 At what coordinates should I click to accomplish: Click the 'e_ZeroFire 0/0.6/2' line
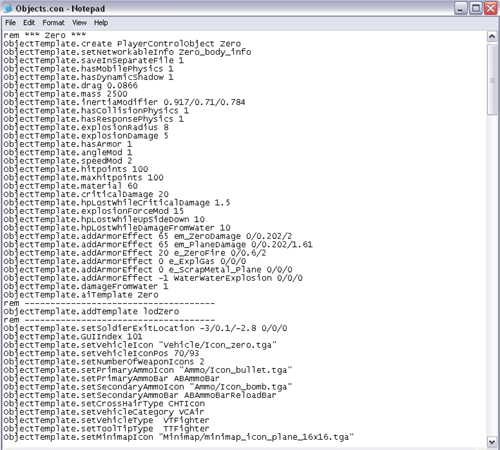135,253
